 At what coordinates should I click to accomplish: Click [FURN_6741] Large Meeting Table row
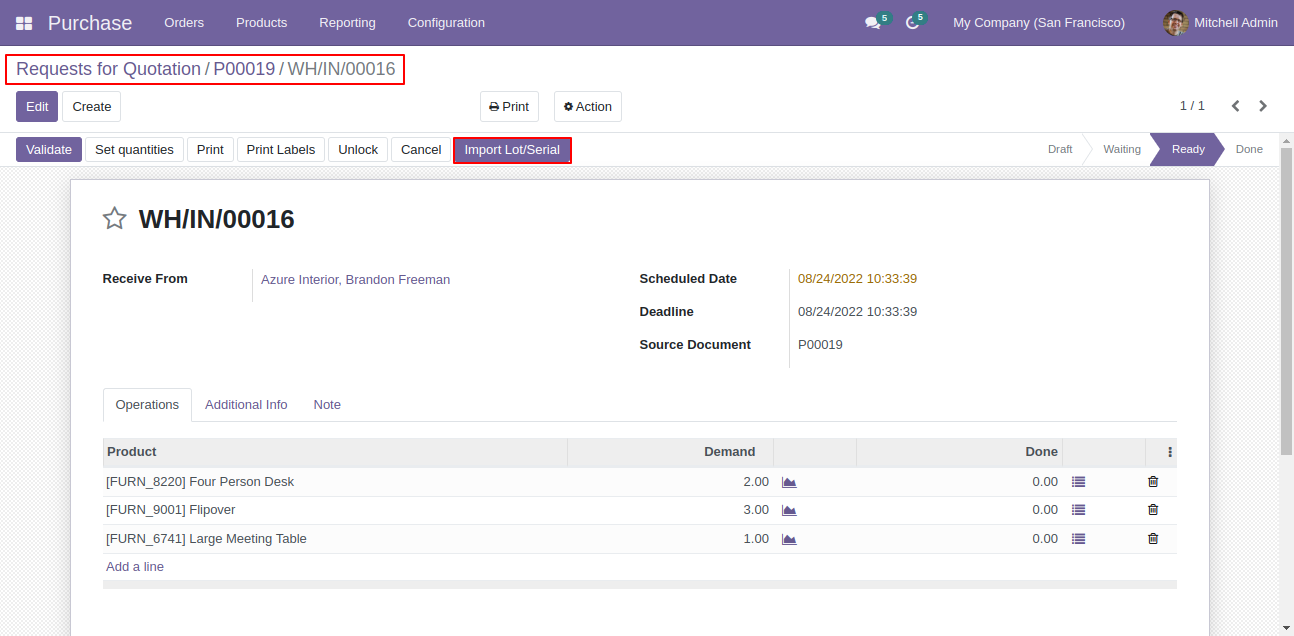click(x=640, y=539)
